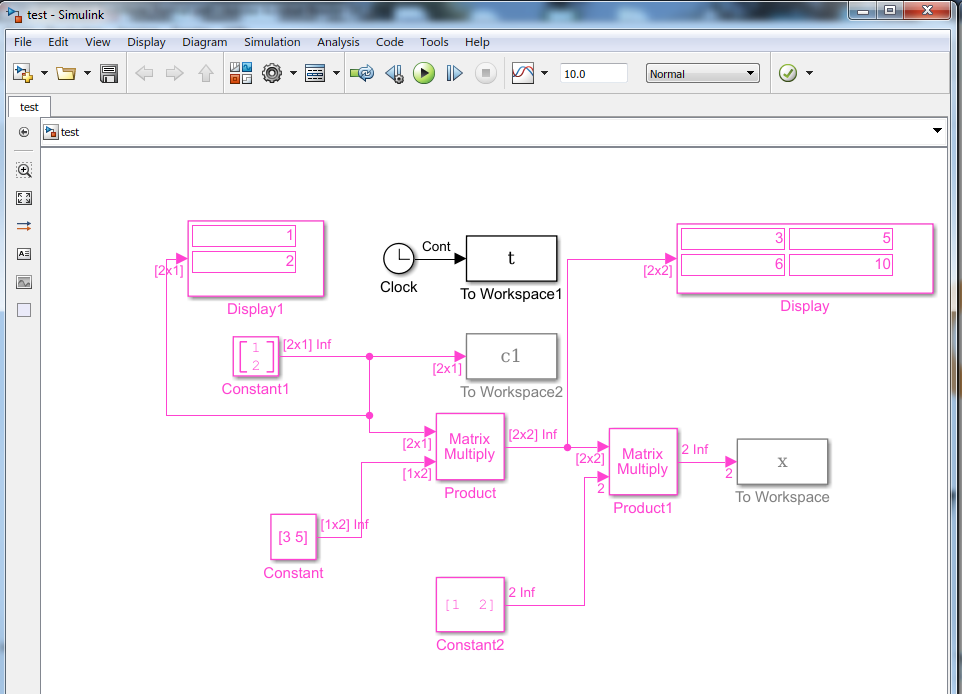Open the Diagram menu

pyautogui.click(x=204, y=42)
